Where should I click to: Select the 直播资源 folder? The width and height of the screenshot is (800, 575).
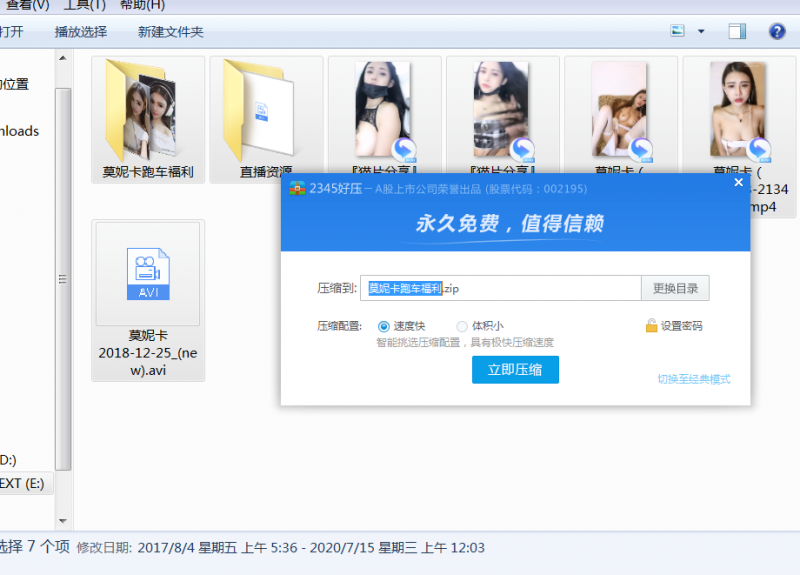pos(266,120)
